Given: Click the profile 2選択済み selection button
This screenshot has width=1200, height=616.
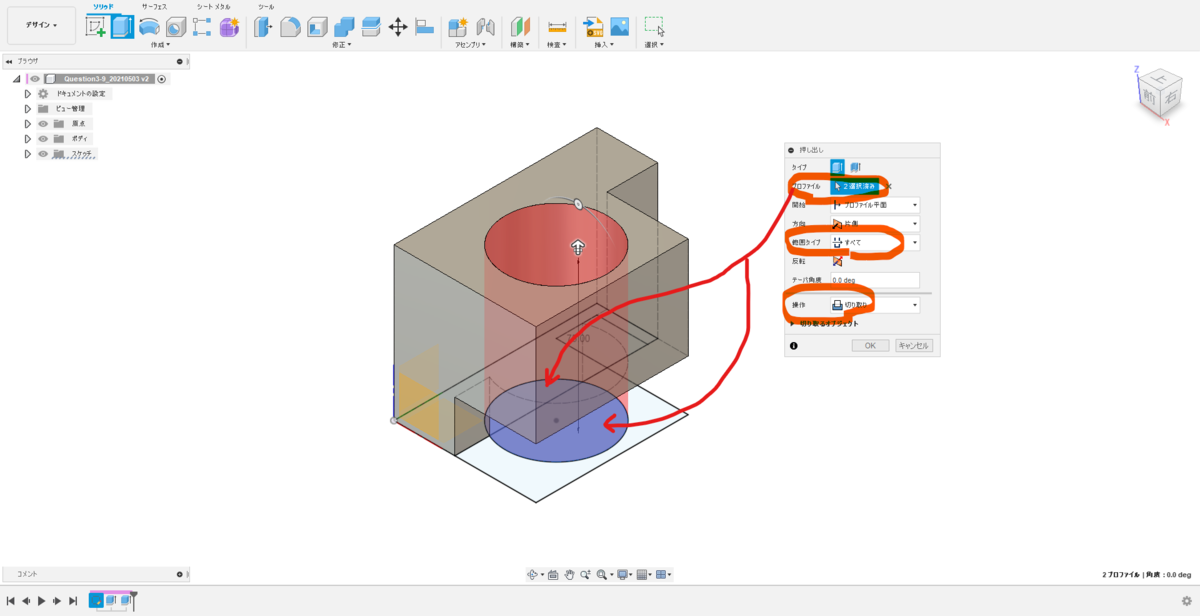Looking at the screenshot, I should pos(856,186).
